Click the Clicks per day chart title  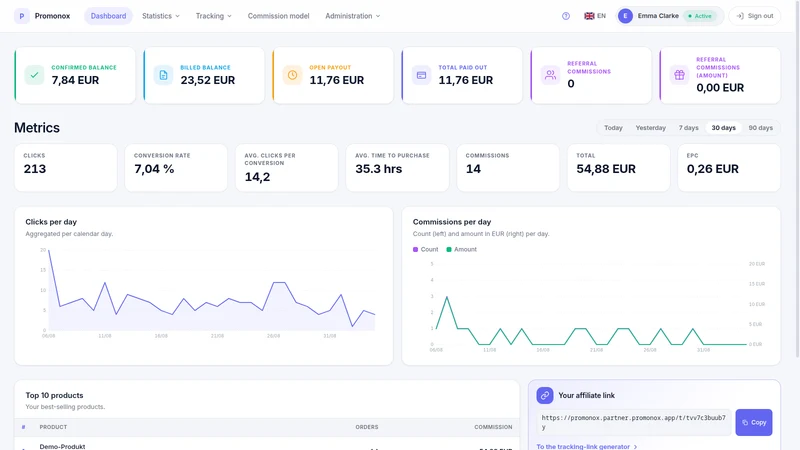pyautogui.click(x=51, y=222)
